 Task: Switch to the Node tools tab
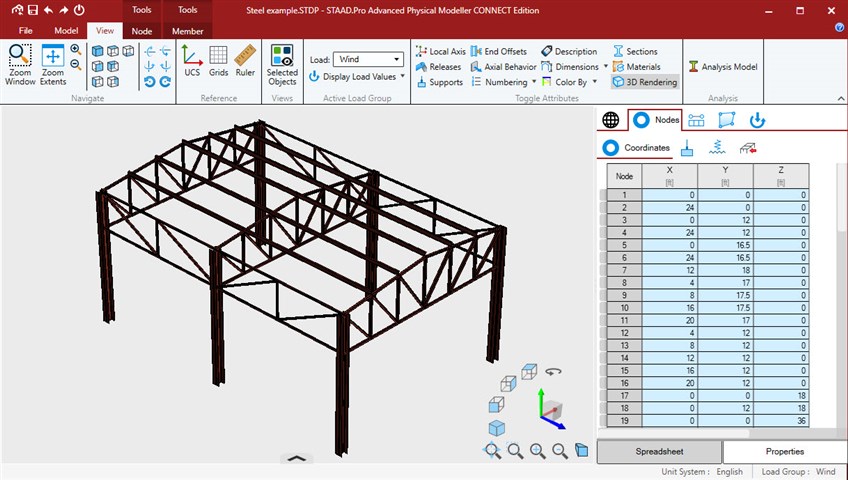(x=142, y=31)
